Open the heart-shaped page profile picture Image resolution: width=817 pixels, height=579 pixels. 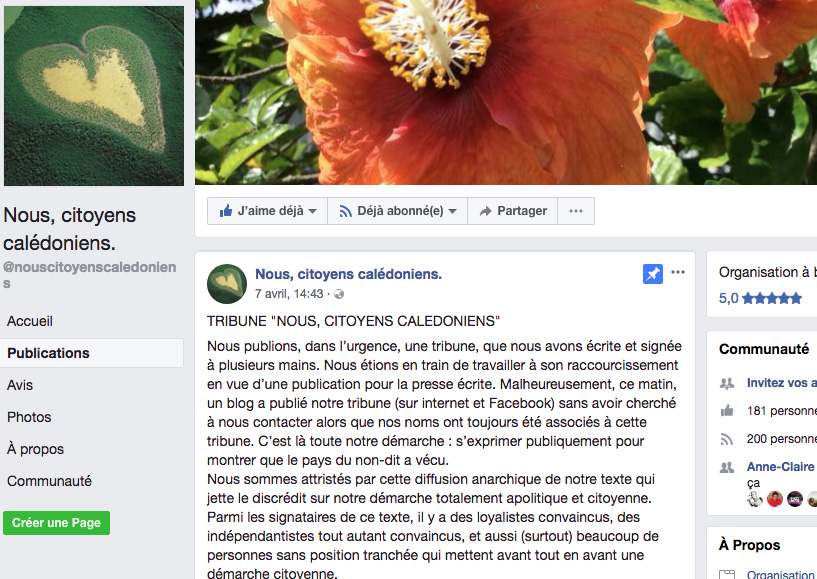94,96
